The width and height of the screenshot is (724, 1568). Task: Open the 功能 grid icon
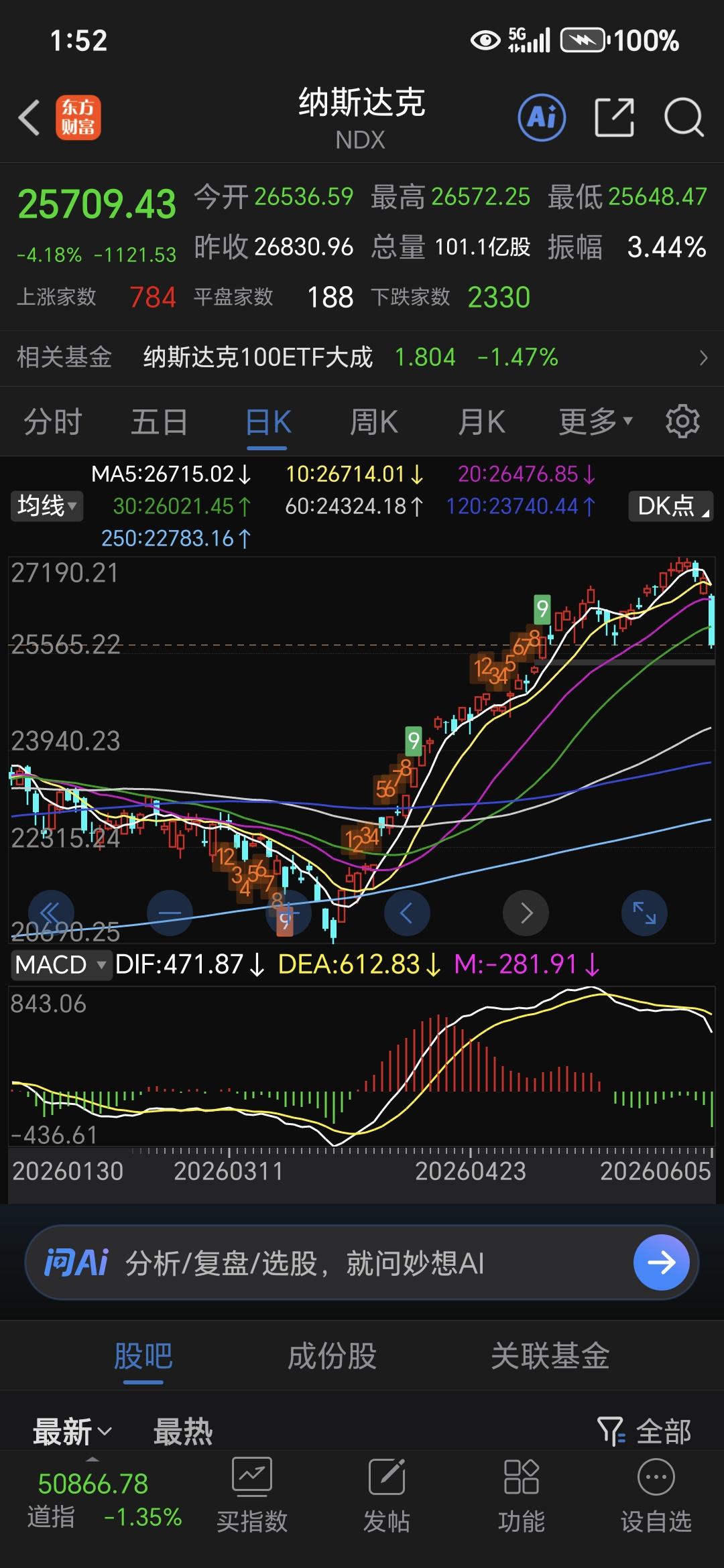click(x=522, y=1476)
